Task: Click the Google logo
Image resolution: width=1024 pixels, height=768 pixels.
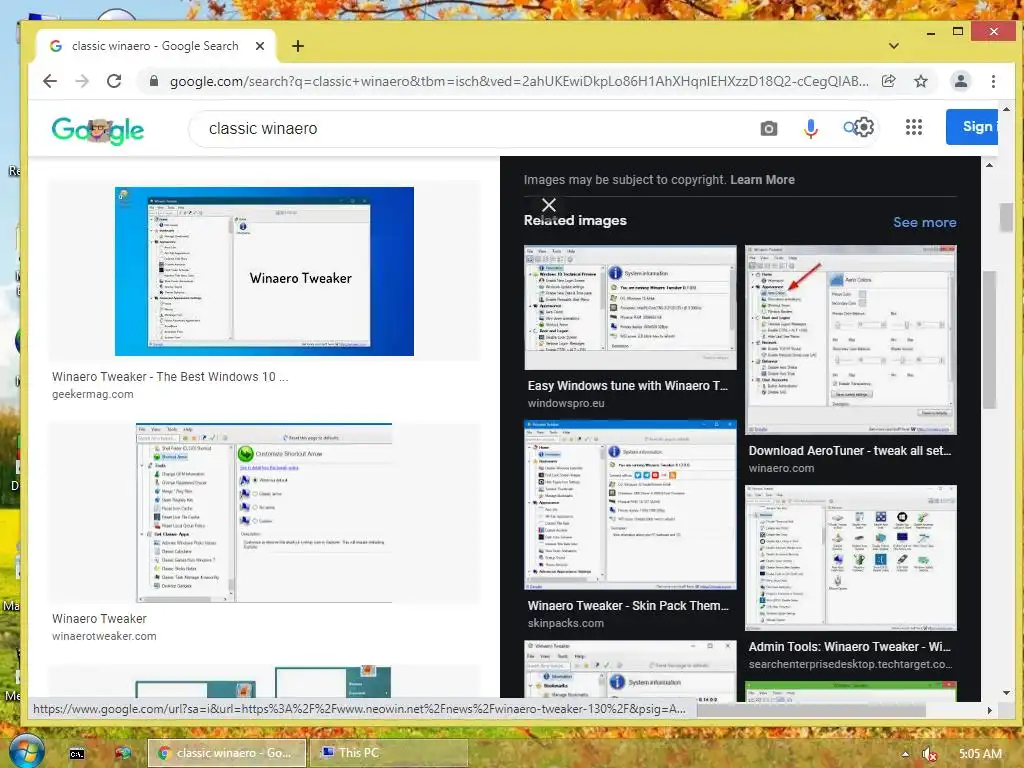Action: coord(98,129)
